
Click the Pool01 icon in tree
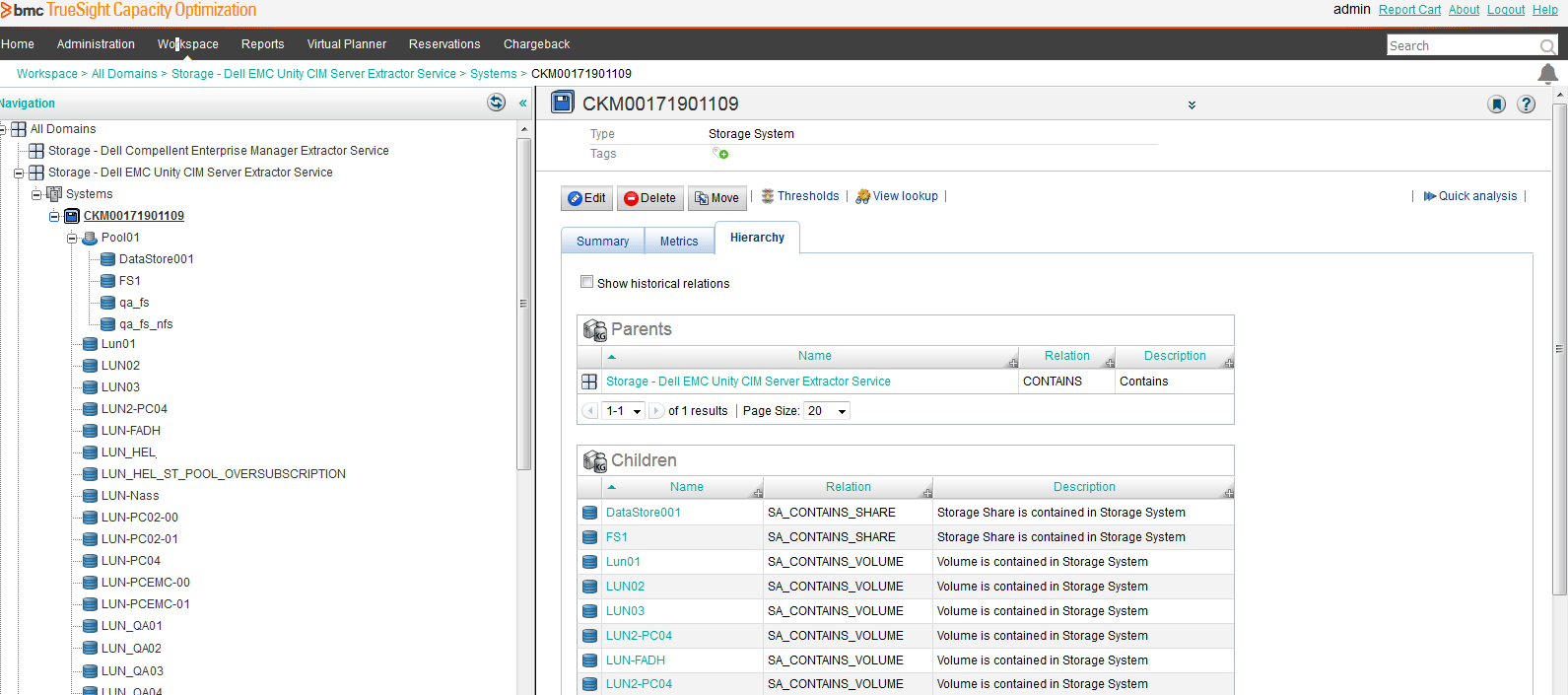pos(90,238)
